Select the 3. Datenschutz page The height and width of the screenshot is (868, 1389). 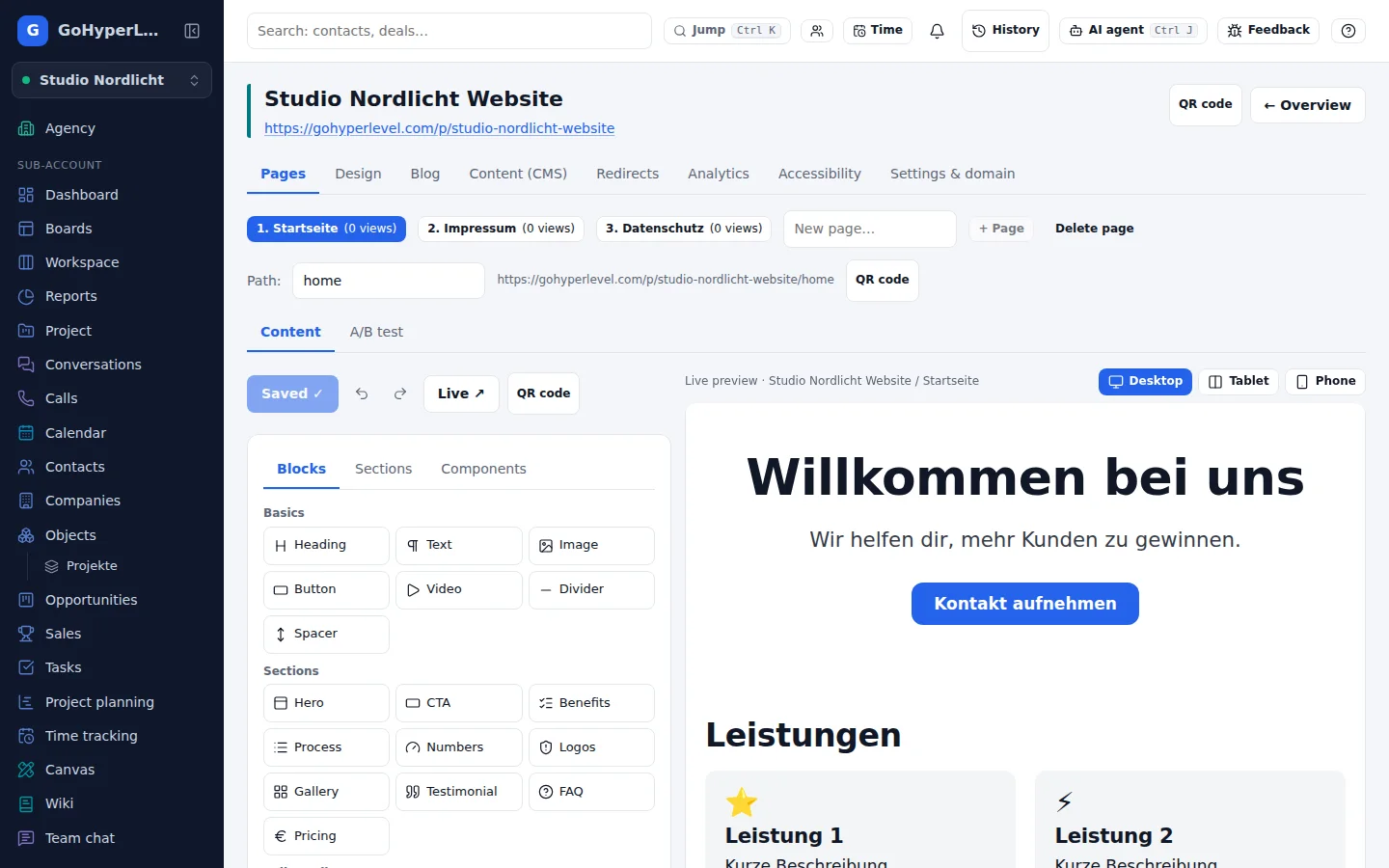684,229
